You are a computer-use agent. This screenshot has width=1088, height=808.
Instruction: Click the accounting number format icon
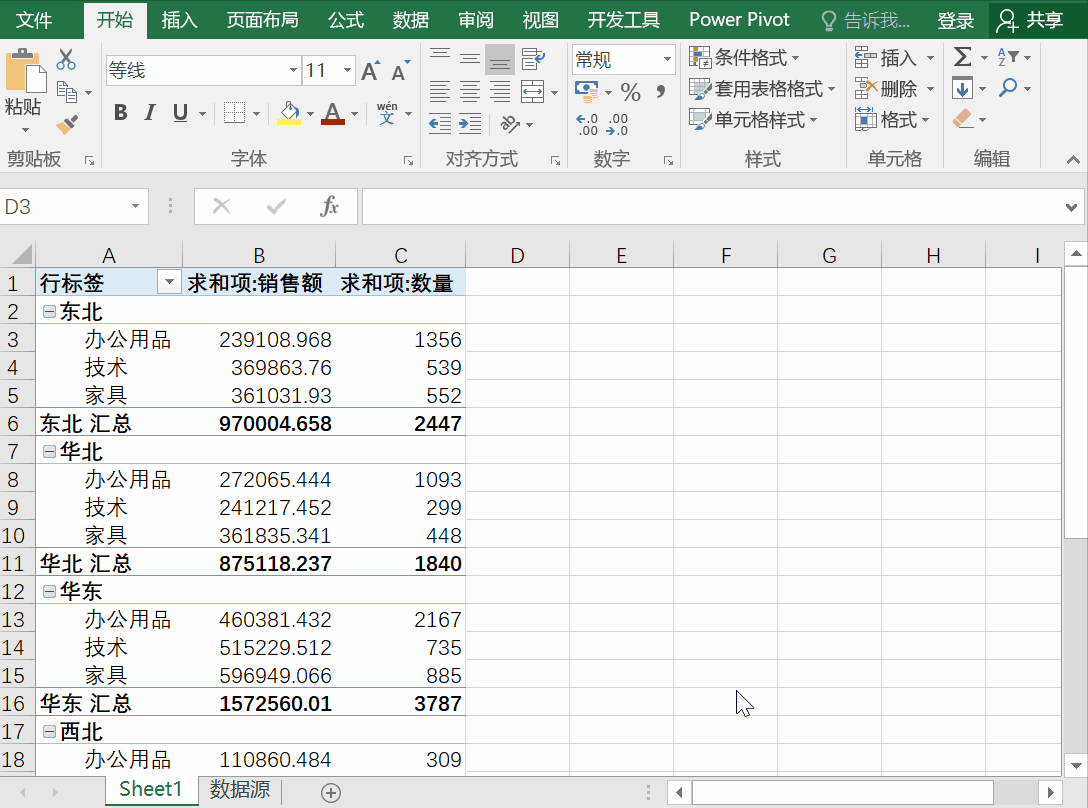586,92
